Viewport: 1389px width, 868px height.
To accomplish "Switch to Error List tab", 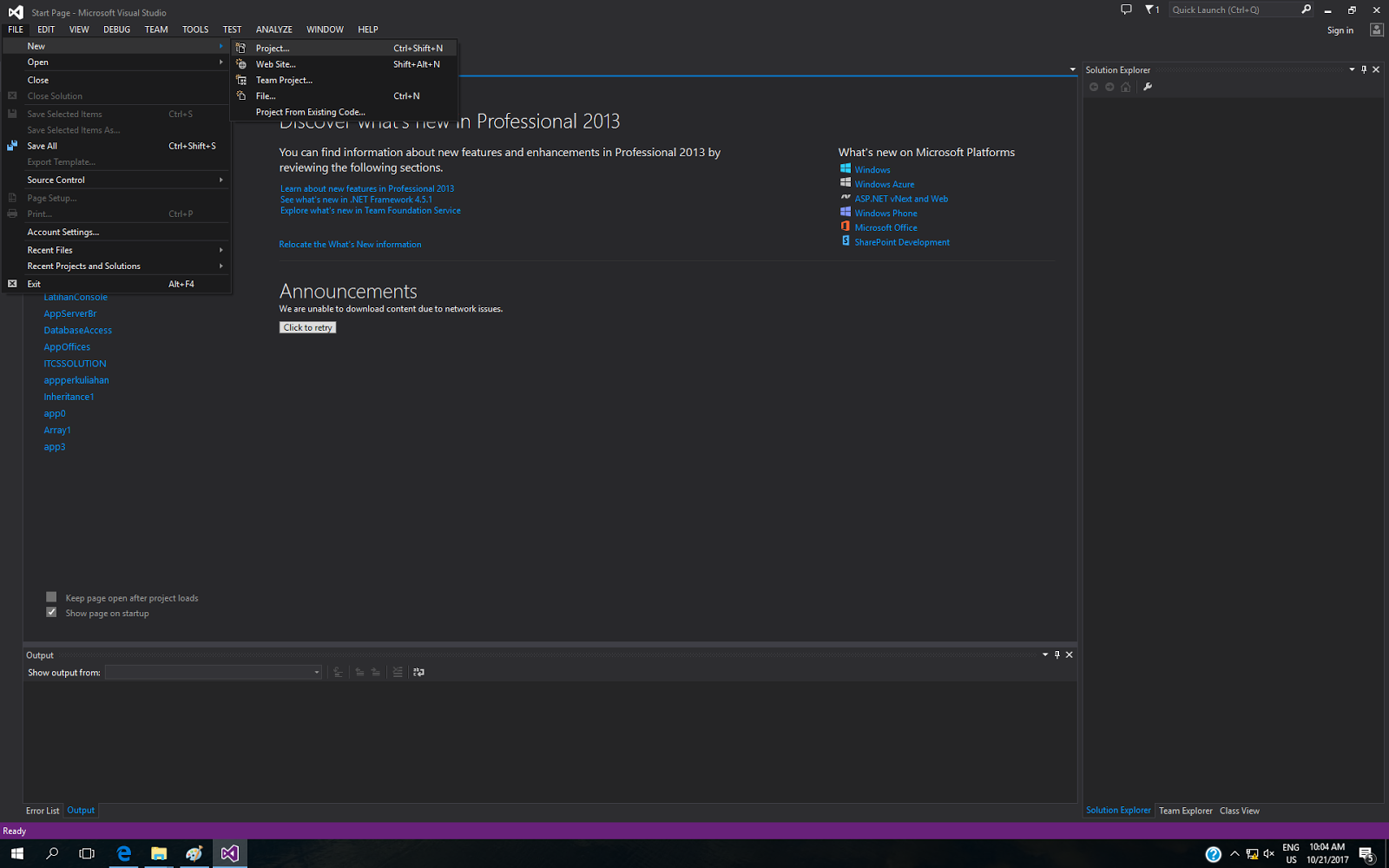I will click(x=43, y=811).
